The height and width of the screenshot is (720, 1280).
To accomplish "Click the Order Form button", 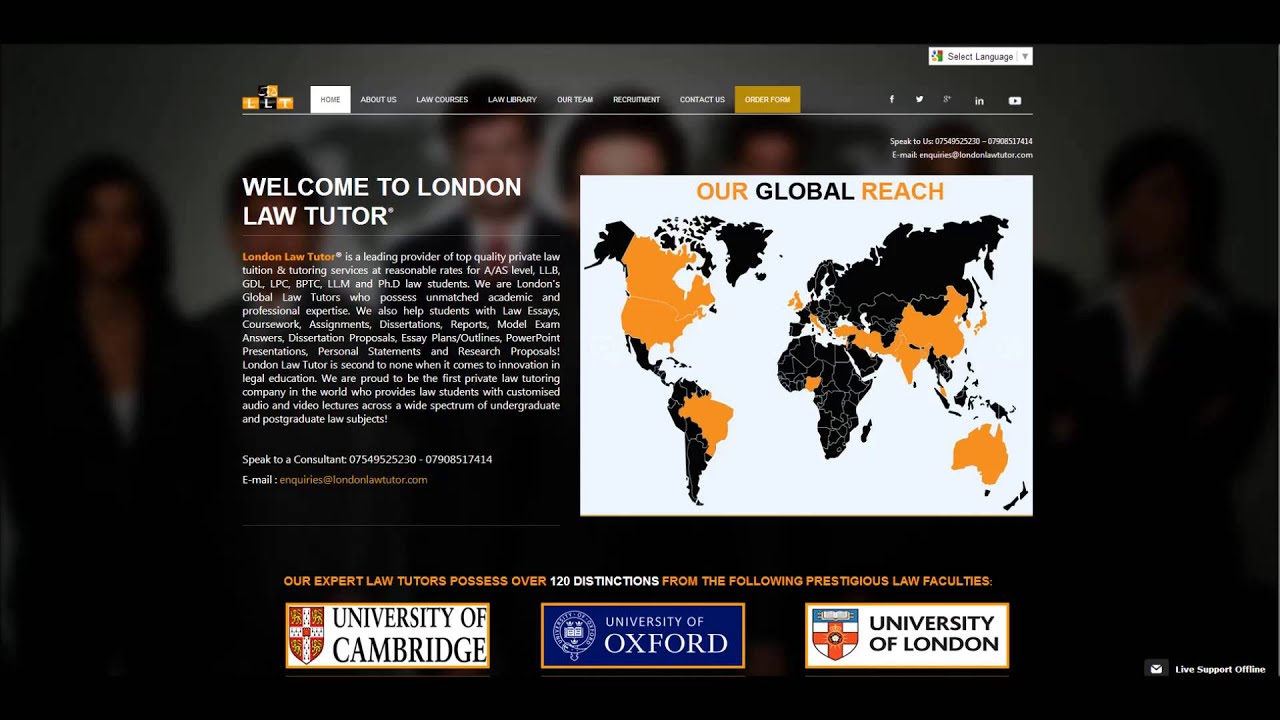I will [767, 100].
